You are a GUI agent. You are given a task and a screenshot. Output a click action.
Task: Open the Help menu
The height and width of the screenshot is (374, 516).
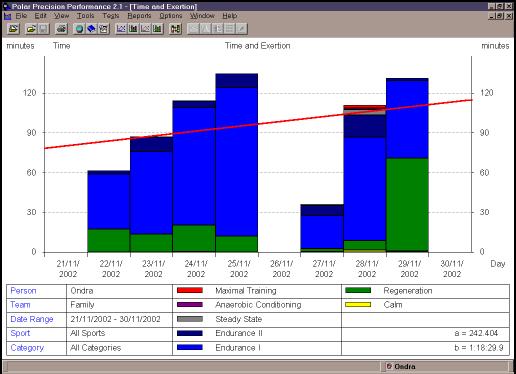tap(230, 16)
